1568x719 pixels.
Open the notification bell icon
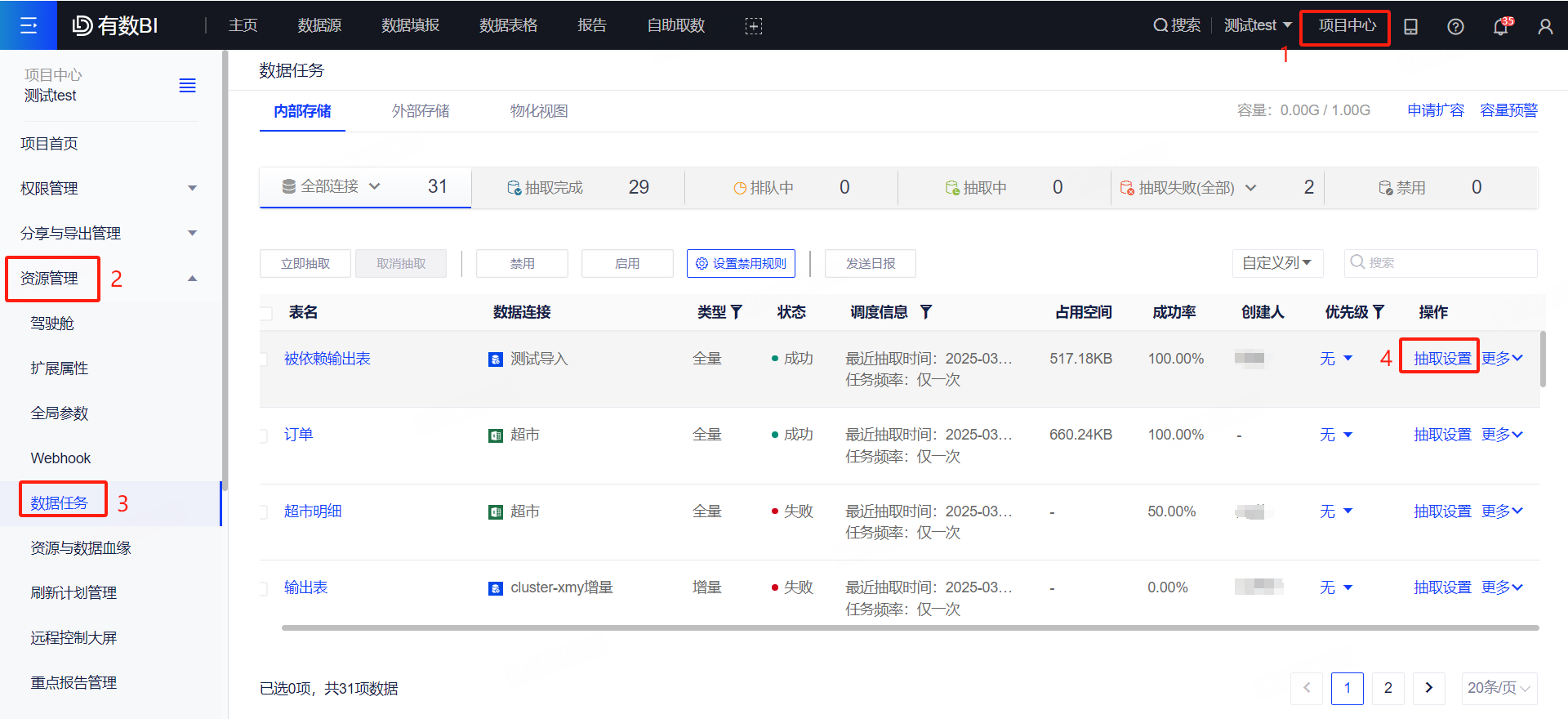click(x=1500, y=26)
